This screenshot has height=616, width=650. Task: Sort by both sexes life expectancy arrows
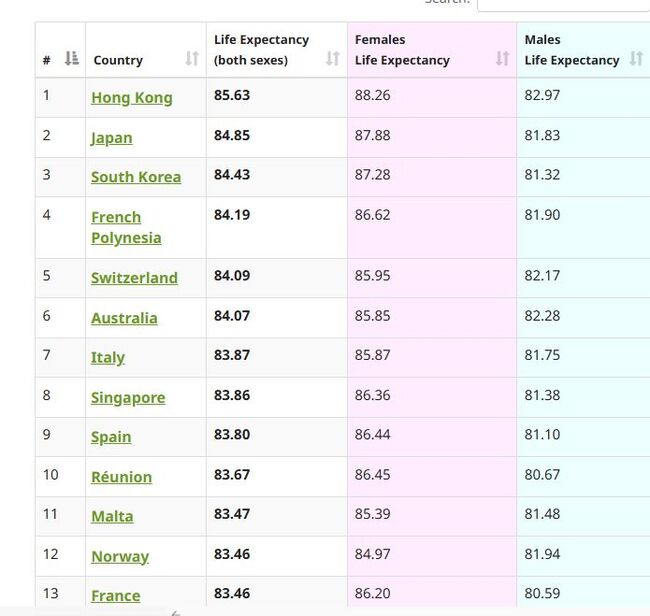[333, 59]
